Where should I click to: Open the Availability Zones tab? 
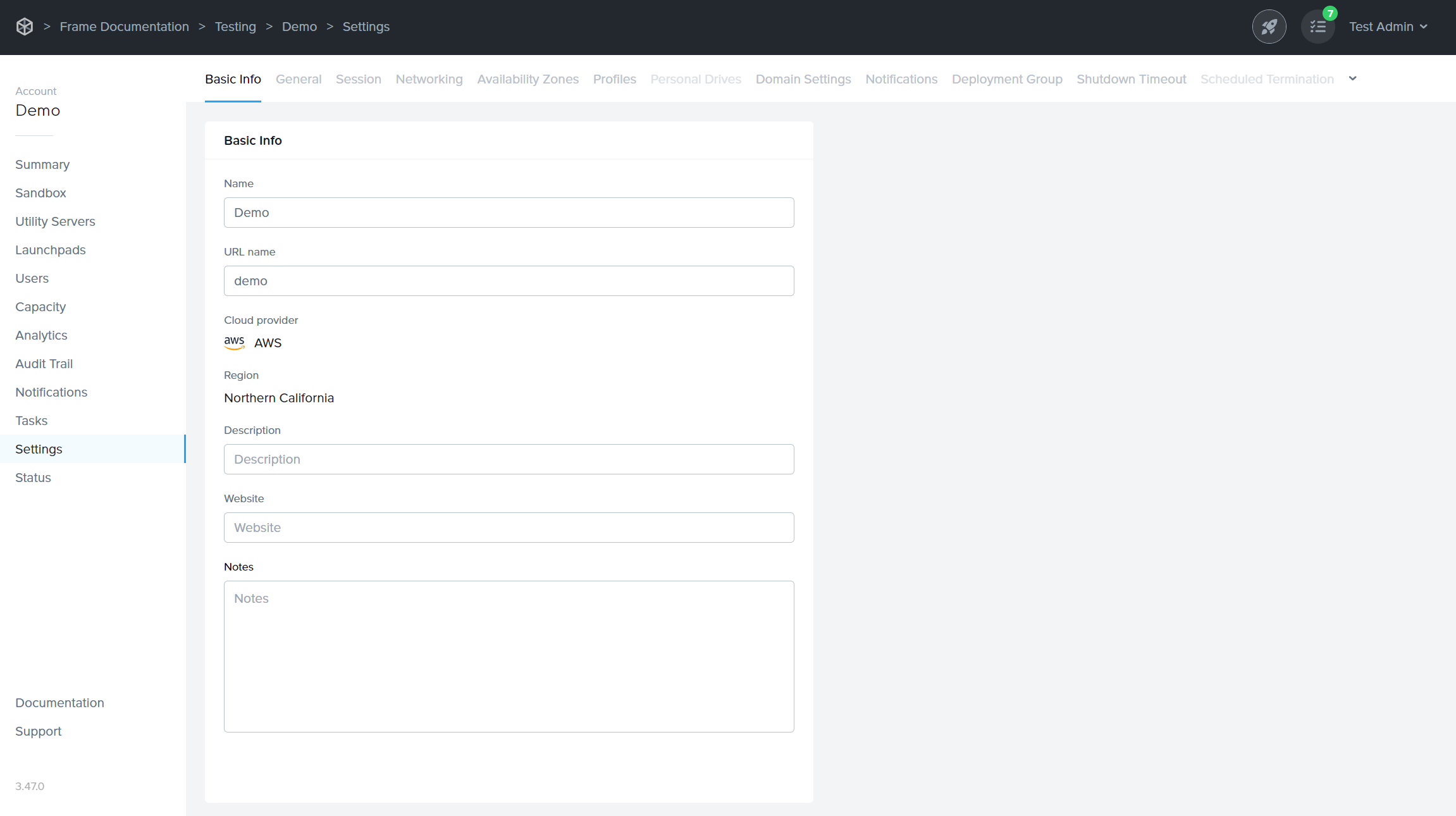pyautogui.click(x=527, y=79)
